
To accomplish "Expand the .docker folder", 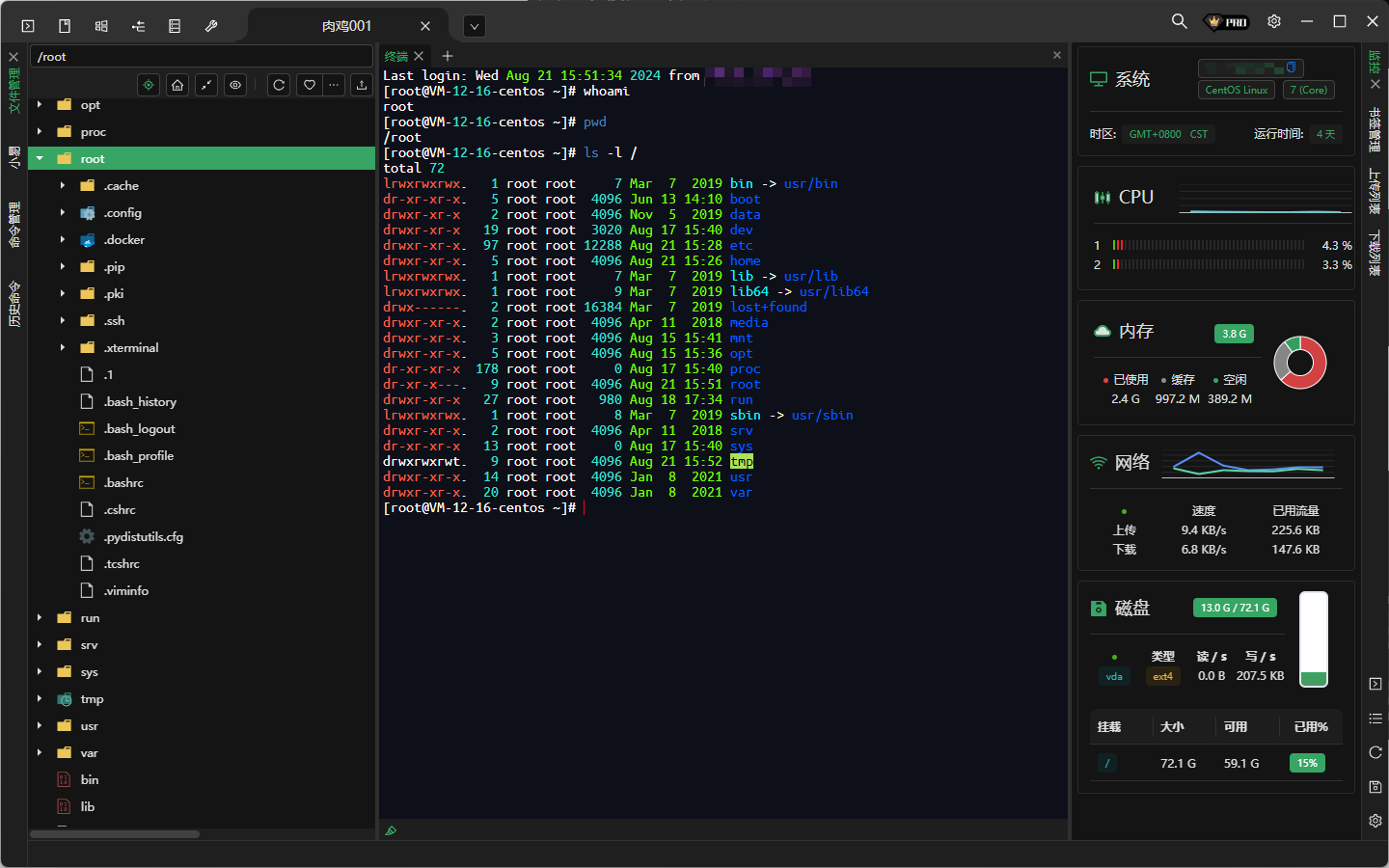I will tap(63, 239).
